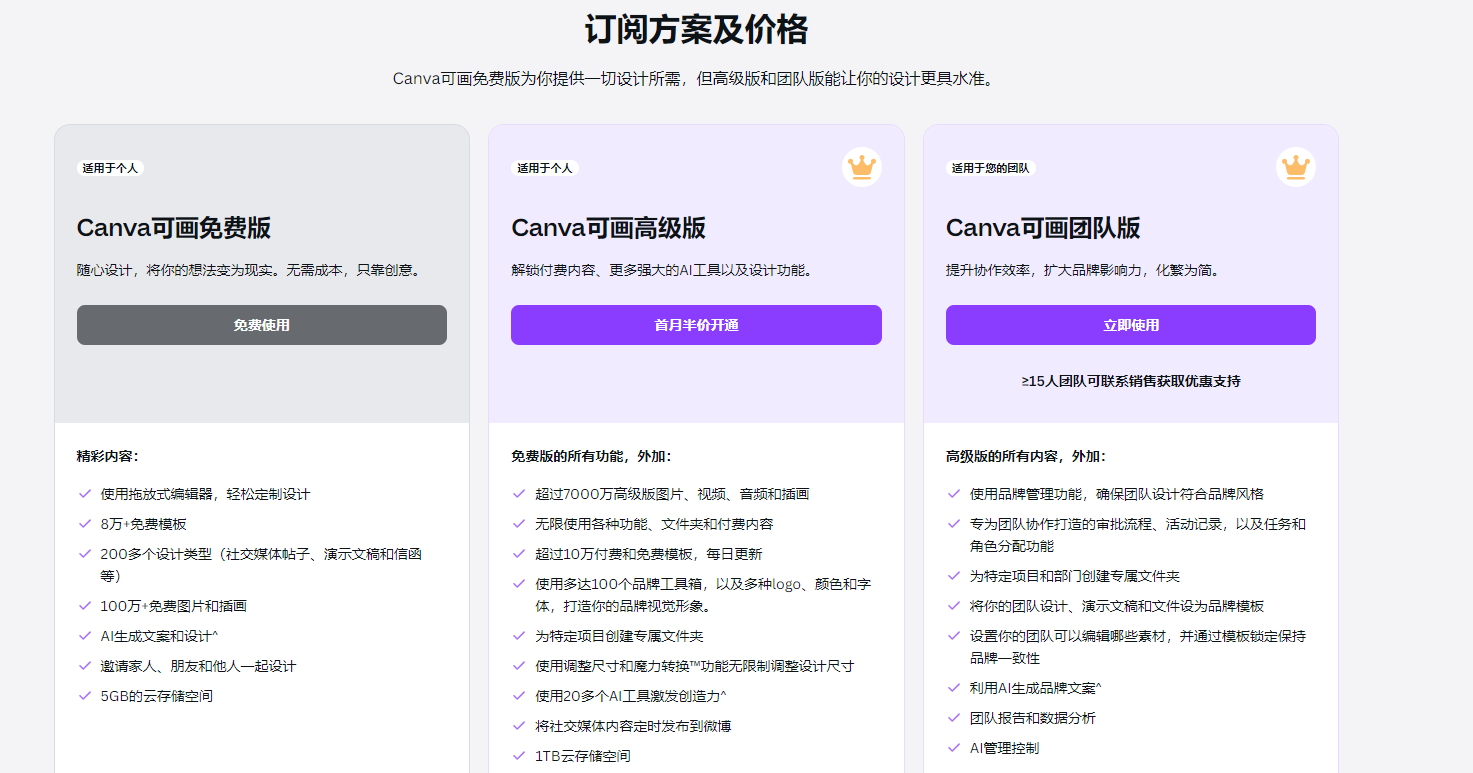Click checkmark beside 100万+免费图片和插画

pyautogui.click(x=84, y=606)
